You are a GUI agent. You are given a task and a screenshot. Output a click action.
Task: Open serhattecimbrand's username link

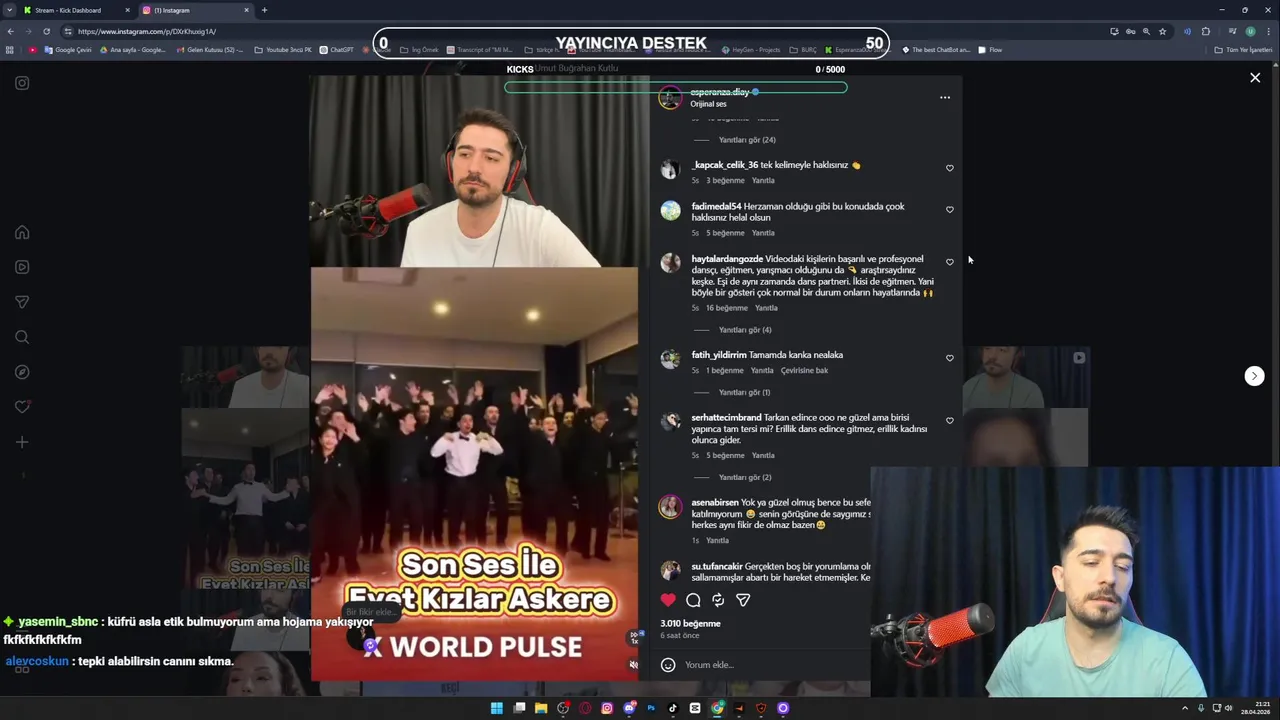click(726, 417)
